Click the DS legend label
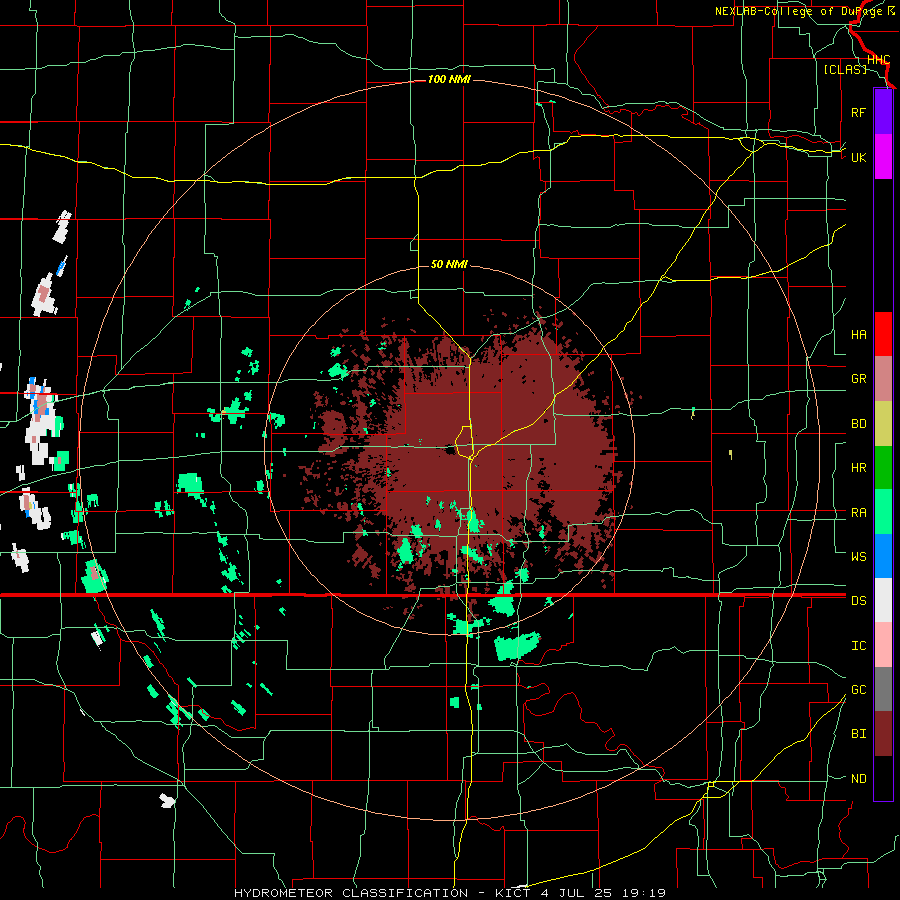900x900 pixels. point(858,600)
